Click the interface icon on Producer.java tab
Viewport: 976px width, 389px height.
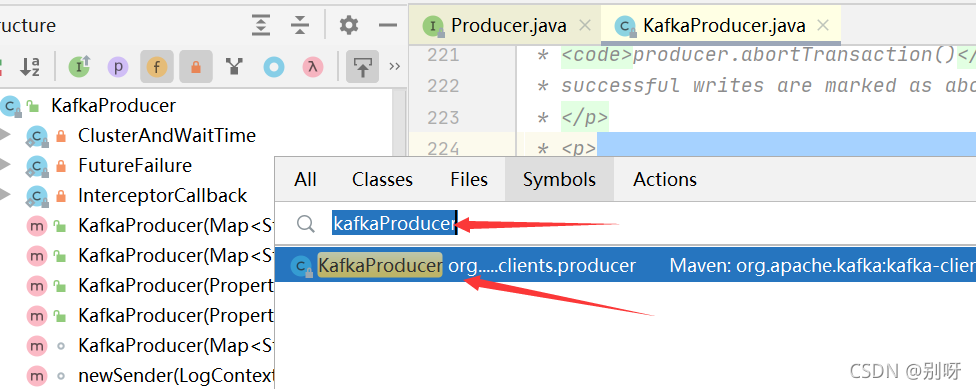pos(433,26)
